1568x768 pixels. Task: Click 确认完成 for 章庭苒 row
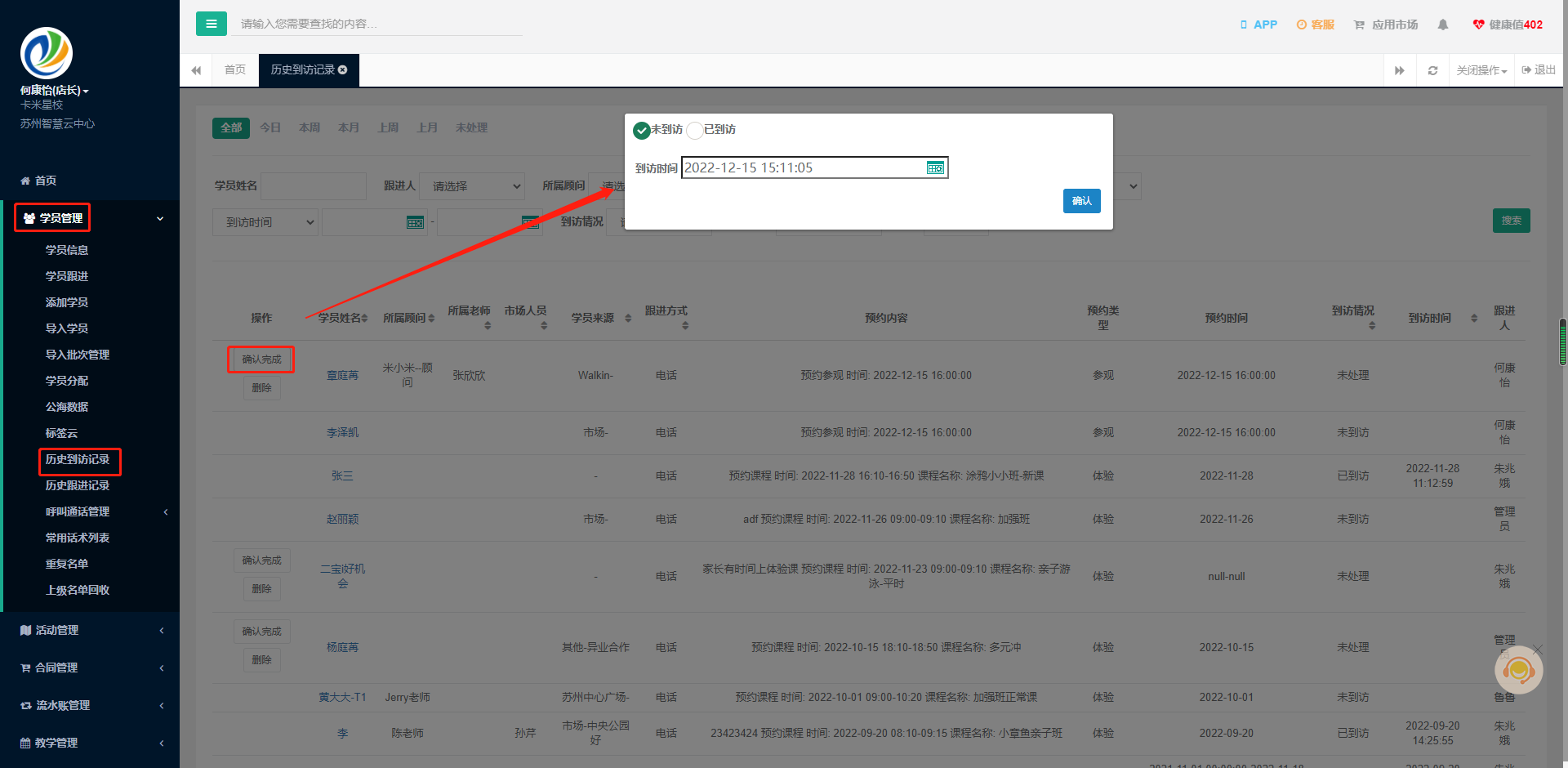coord(261,359)
